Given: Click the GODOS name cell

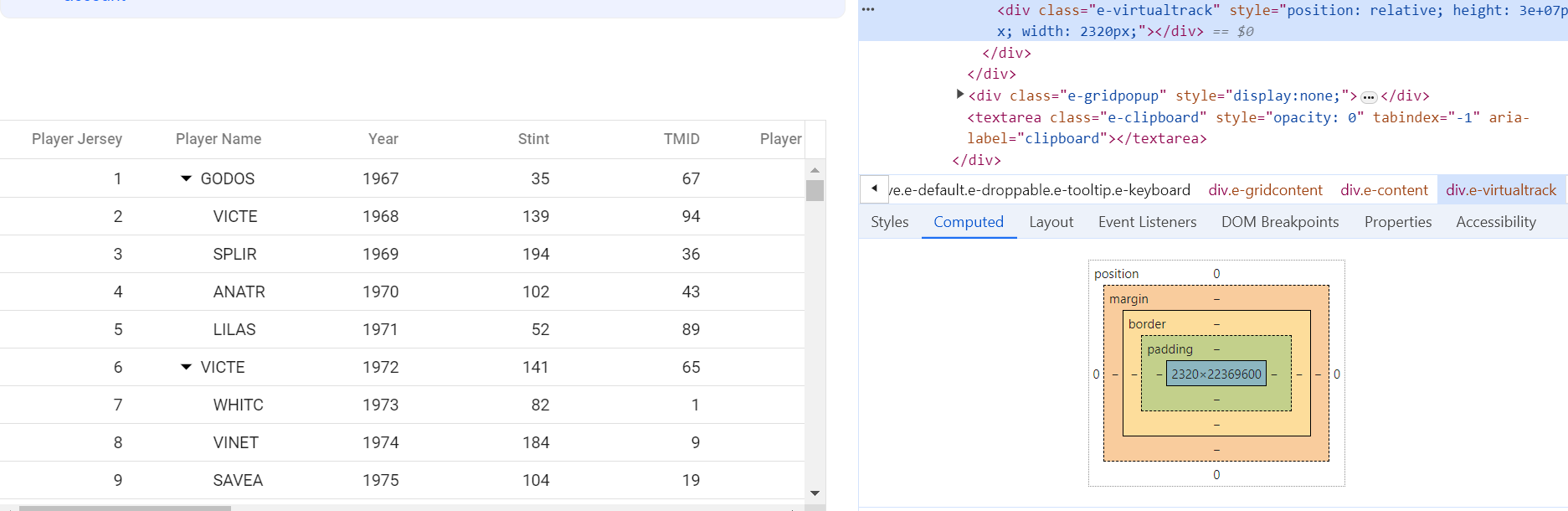Looking at the screenshot, I should (228, 178).
